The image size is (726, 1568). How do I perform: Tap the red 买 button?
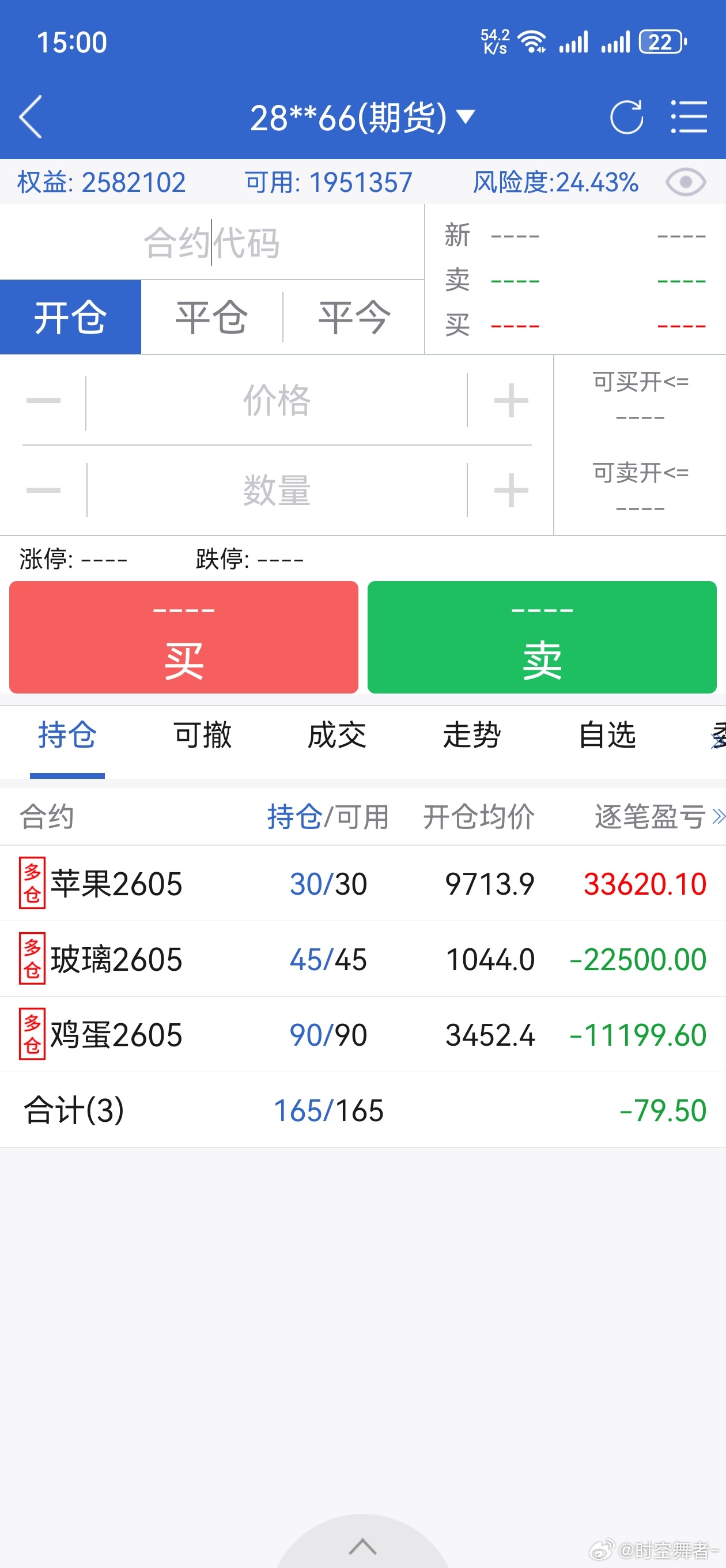(x=184, y=636)
